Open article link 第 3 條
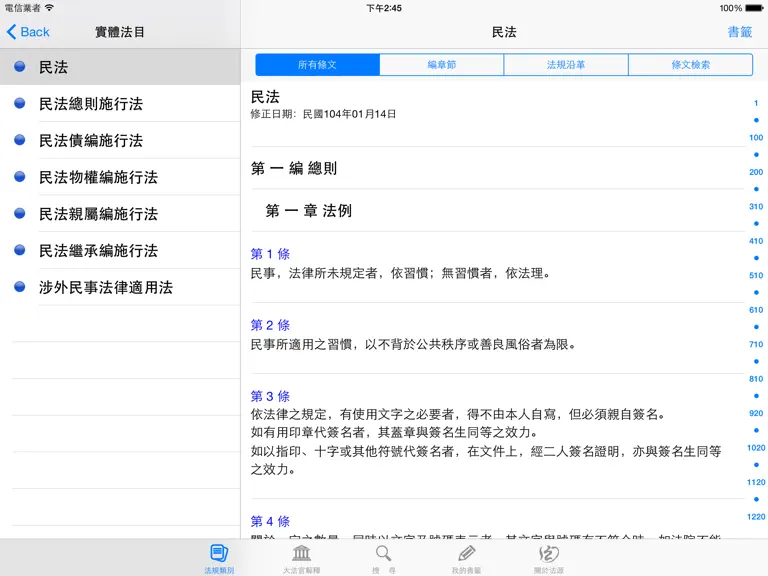The width and height of the screenshot is (768, 576). pyautogui.click(x=270, y=396)
